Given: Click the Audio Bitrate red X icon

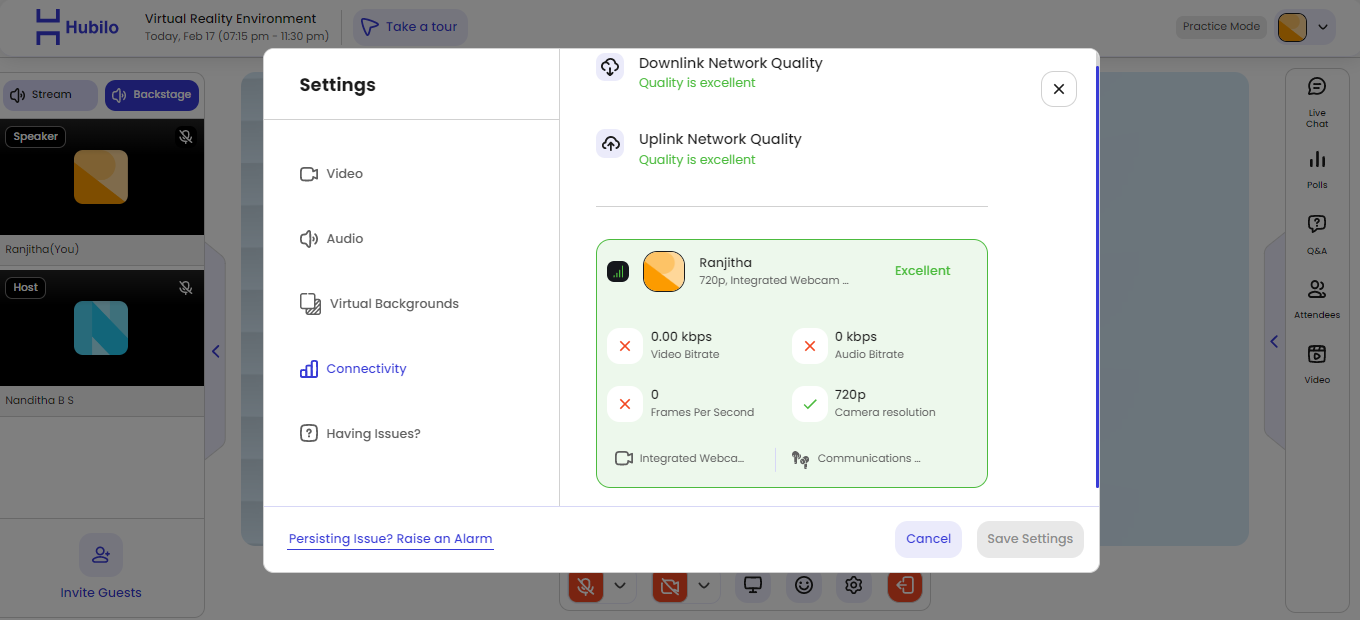Looking at the screenshot, I should 809,346.
